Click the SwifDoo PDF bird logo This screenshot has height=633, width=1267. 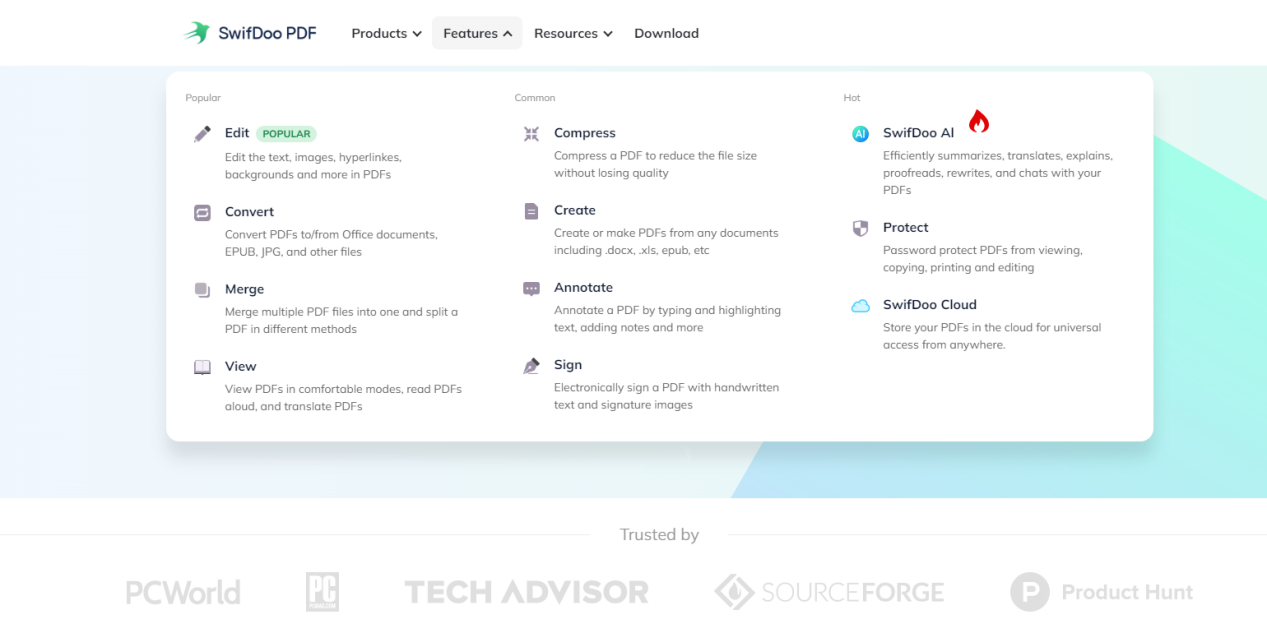[197, 33]
